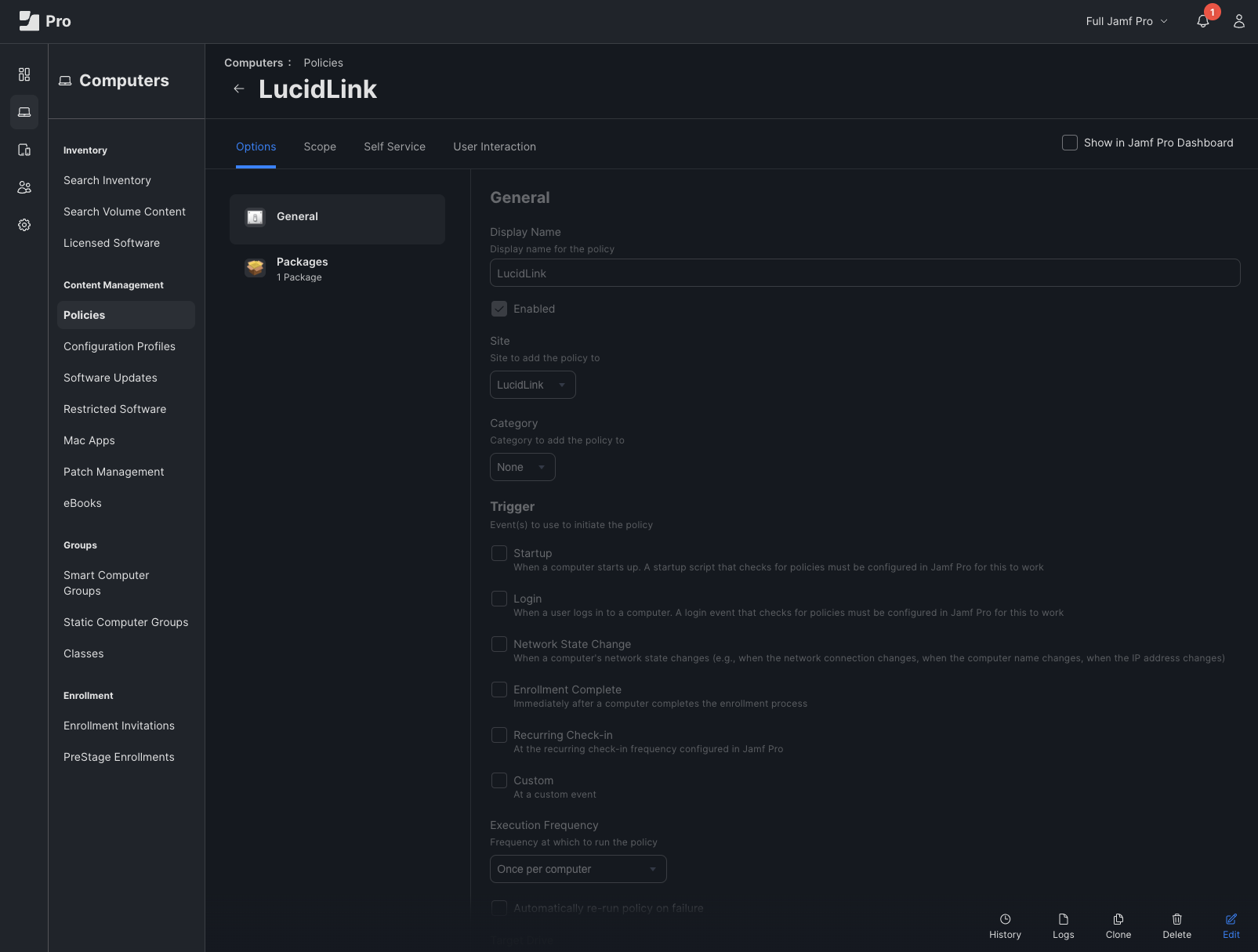The height and width of the screenshot is (952, 1258).
Task: Select the Packages payload section
Action: pyautogui.click(x=337, y=269)
